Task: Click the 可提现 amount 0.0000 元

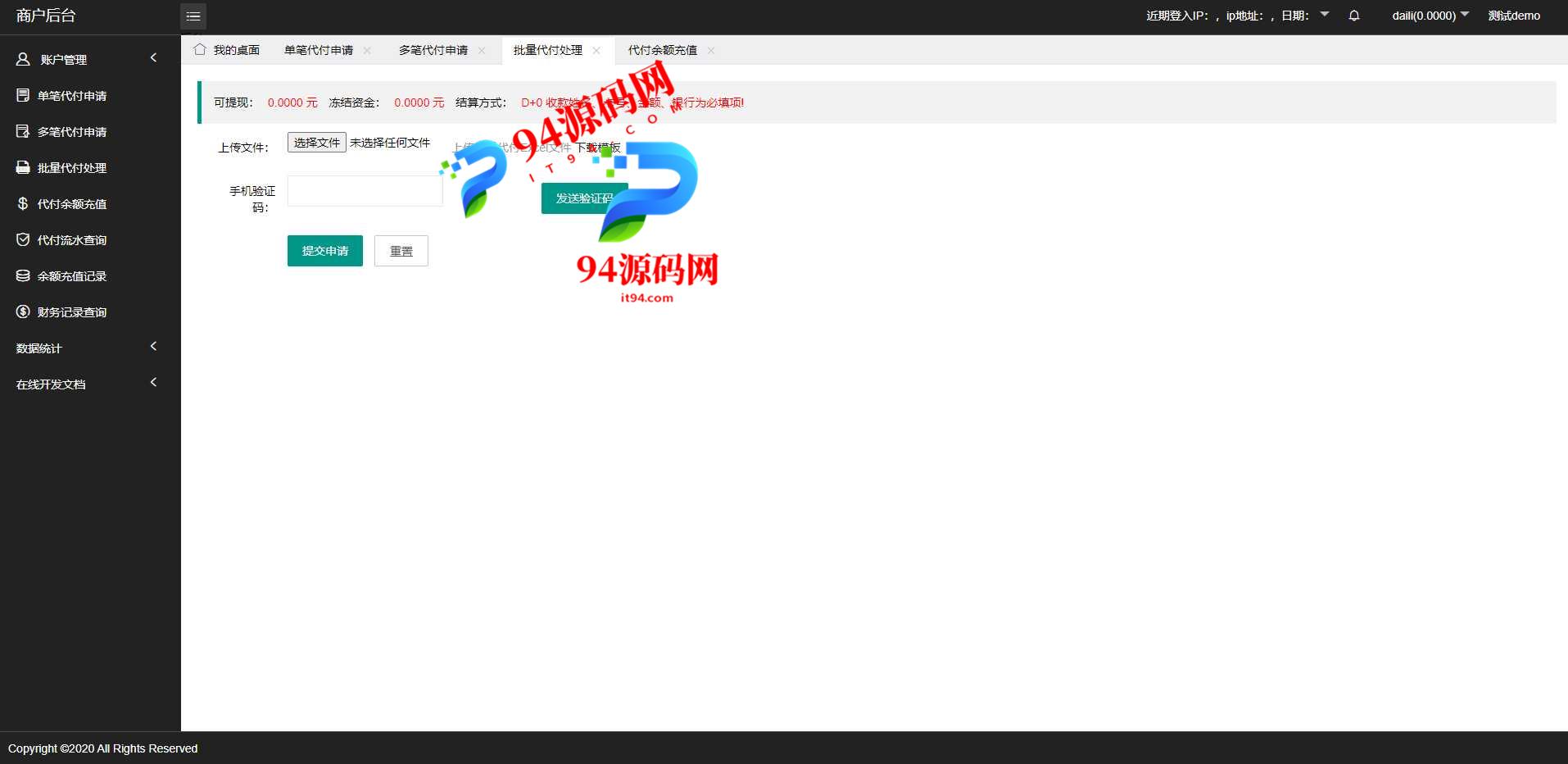Action: click(x=292, y=102)
